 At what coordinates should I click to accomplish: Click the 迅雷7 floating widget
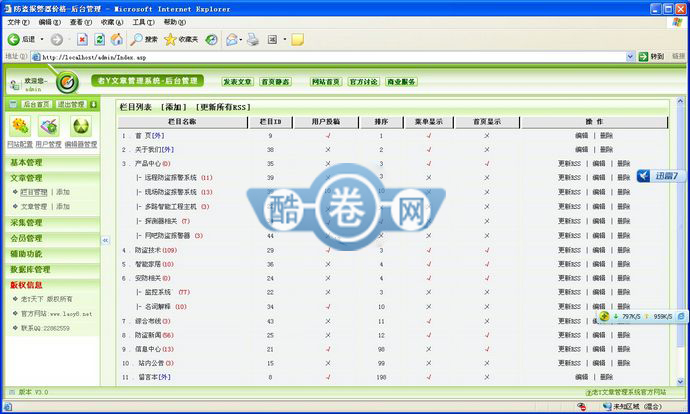click(661, 176)
